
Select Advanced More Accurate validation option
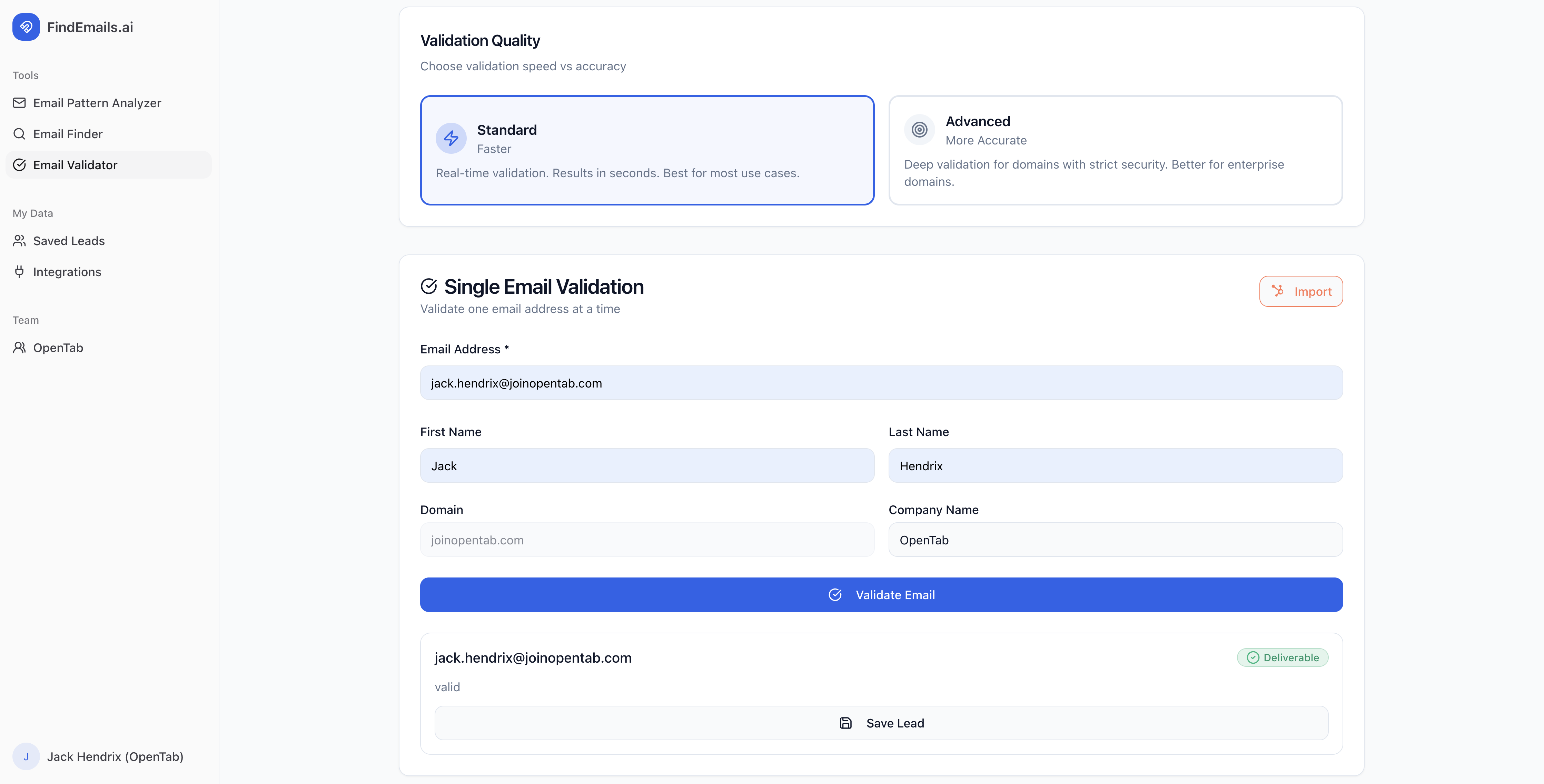[1115, 150]
